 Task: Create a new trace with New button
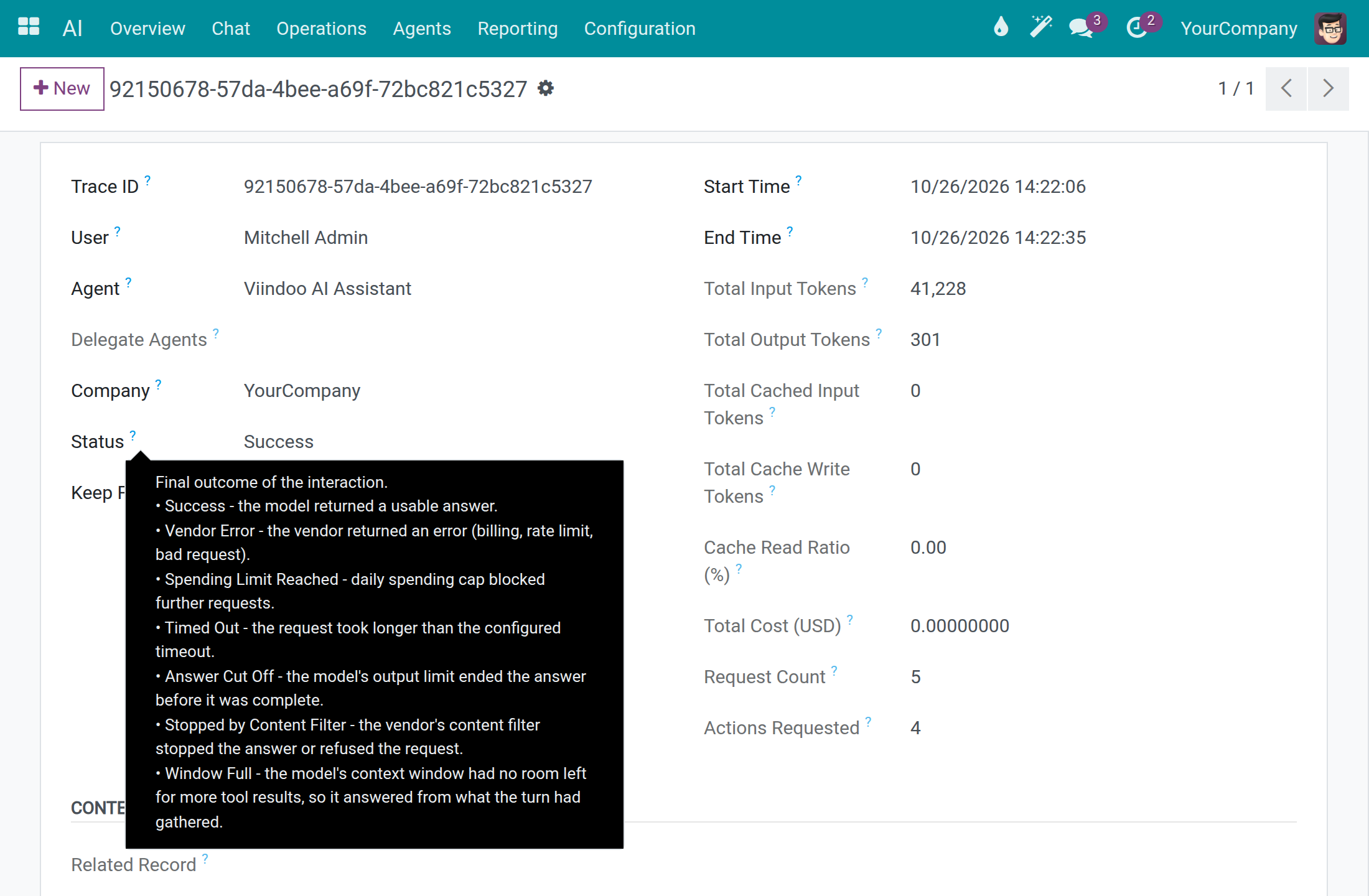point(62,88)
